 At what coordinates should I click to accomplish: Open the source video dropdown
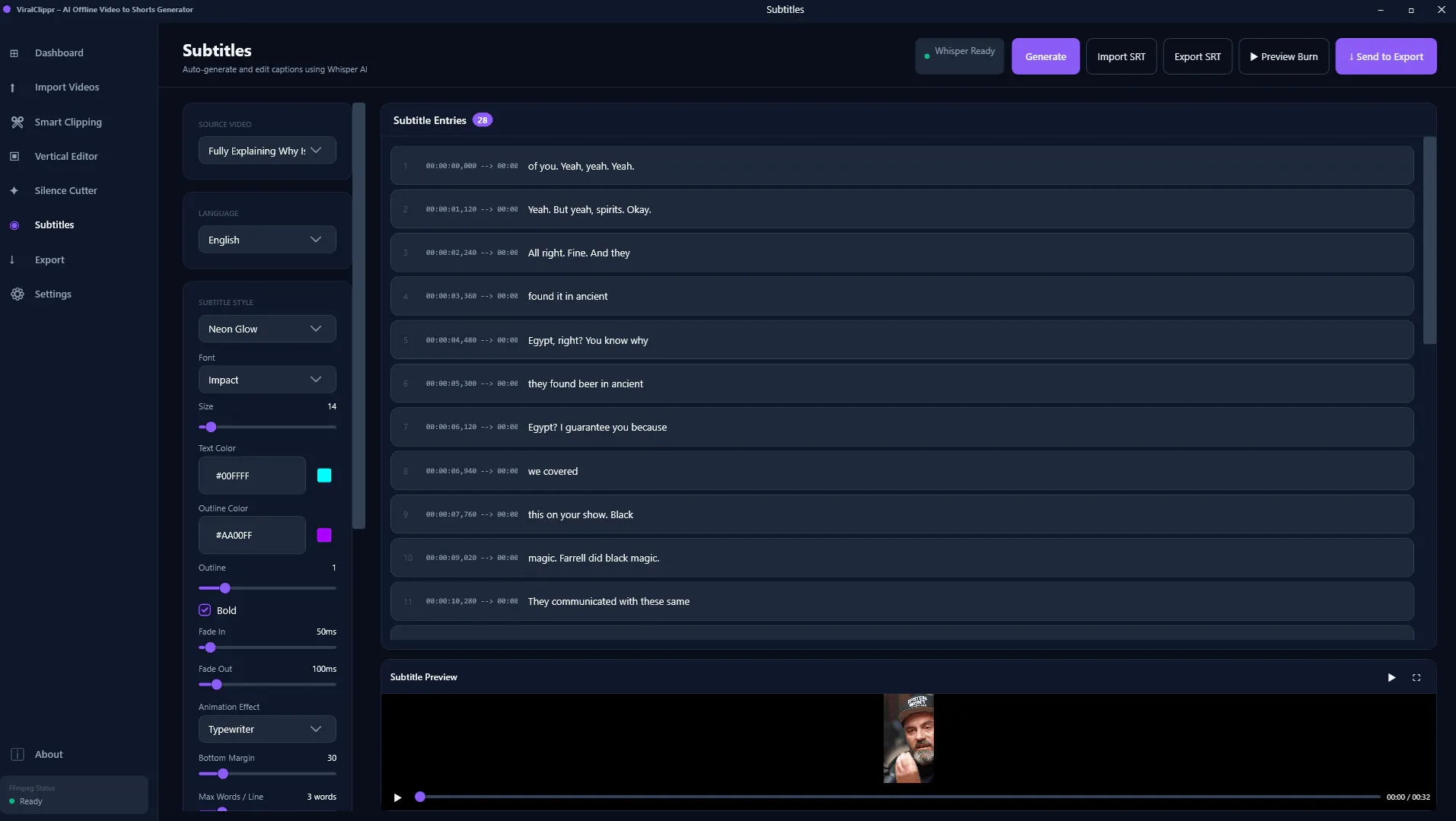pyautogui.click(x=267, y=151)
